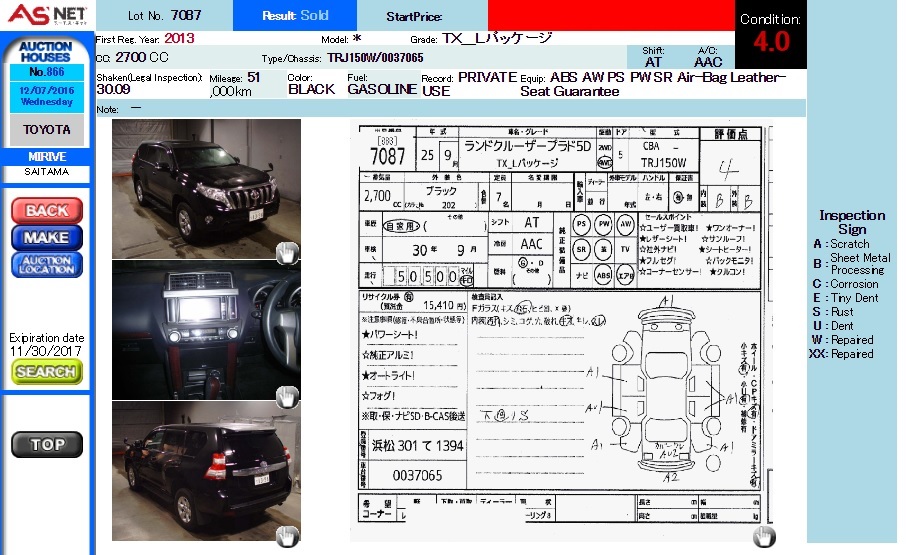The width and height of the screenshot is (906, 555).
Task: Click the Lot No. 7087 header cell
Action: (164, 16)
